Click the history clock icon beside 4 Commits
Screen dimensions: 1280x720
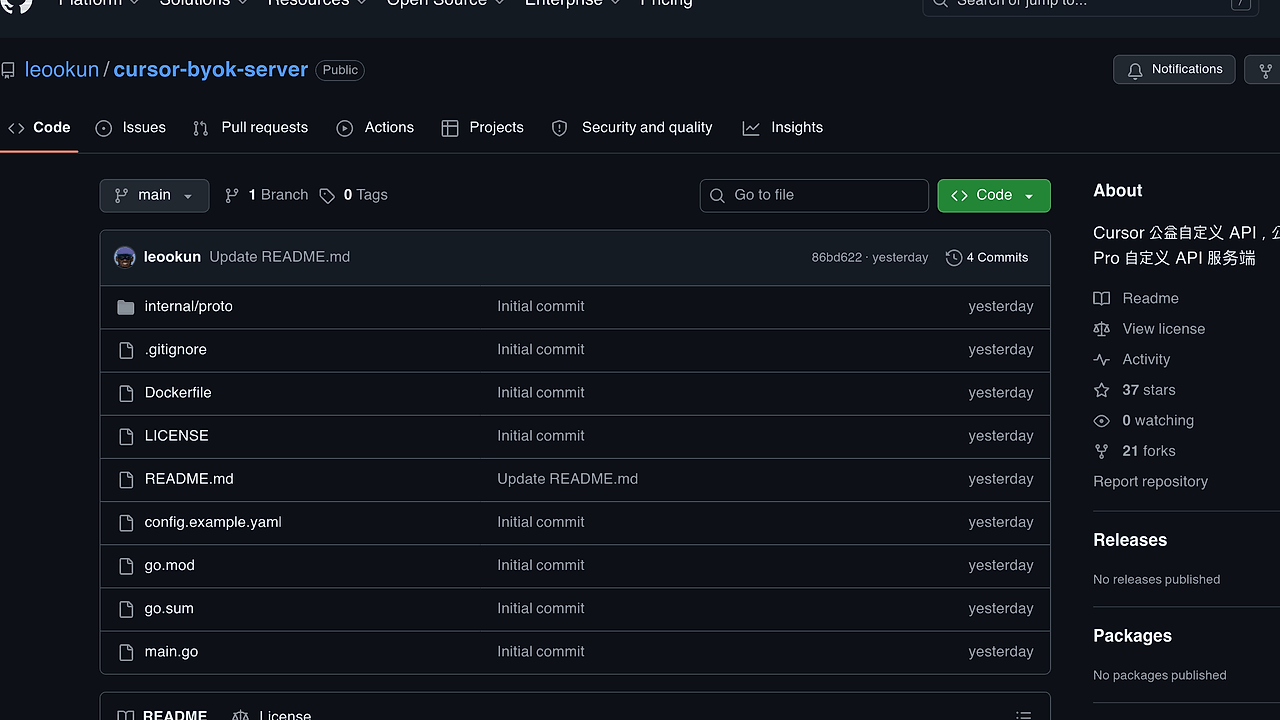pos(954,257)
